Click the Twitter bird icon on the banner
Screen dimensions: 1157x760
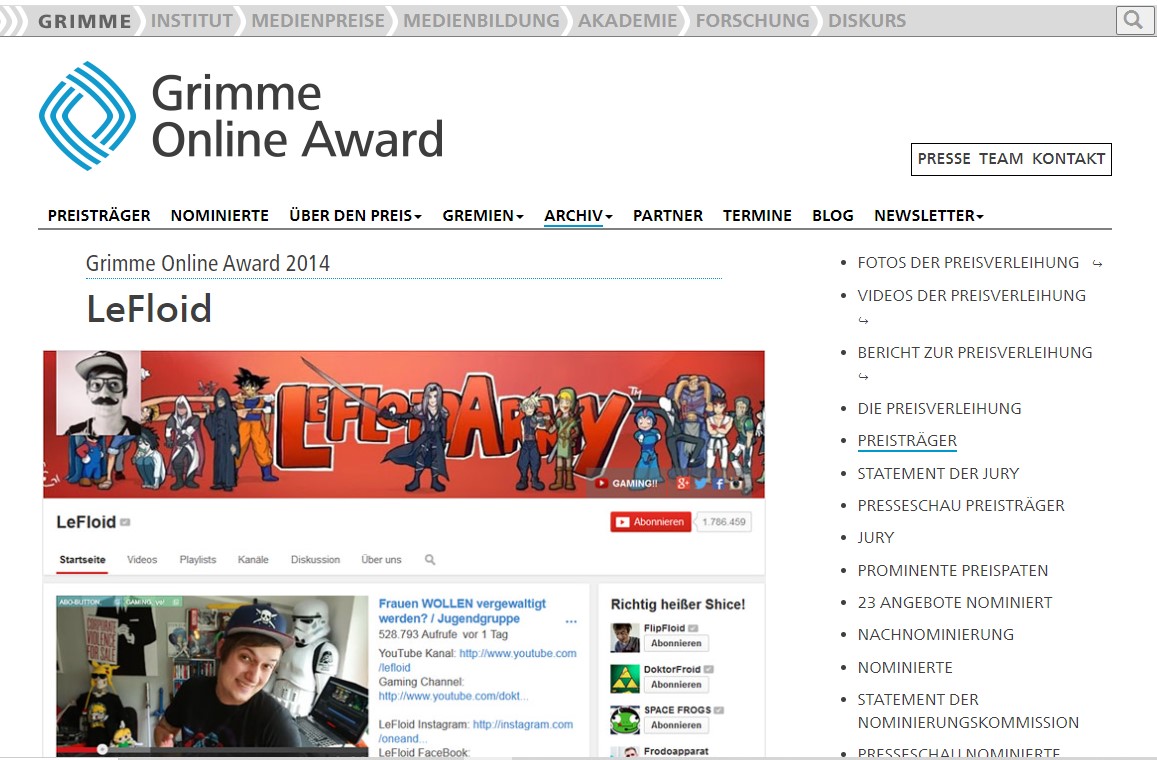coord(701,483)
